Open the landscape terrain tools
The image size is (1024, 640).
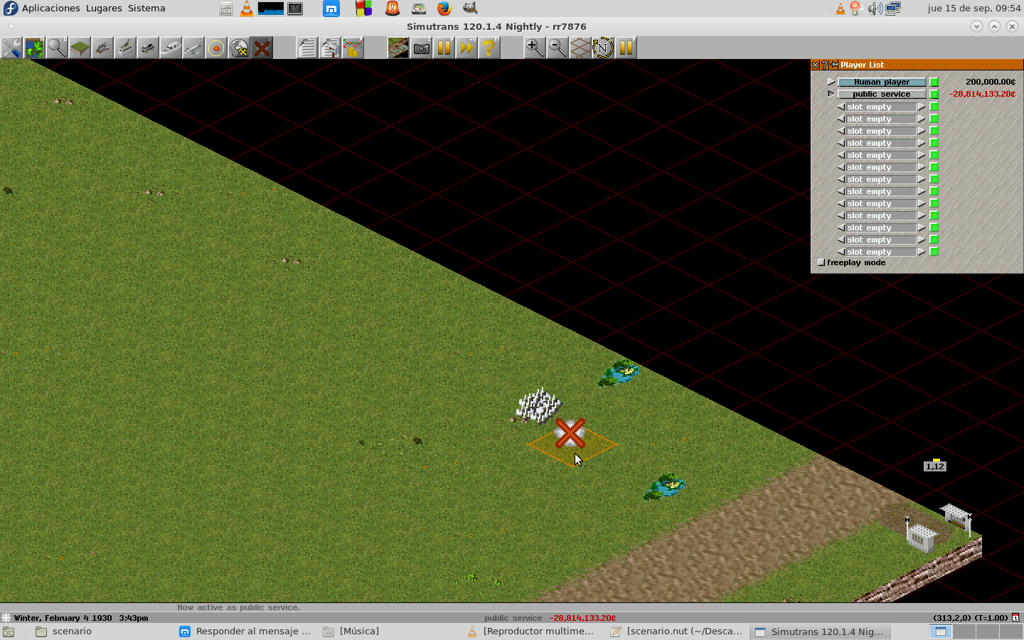pyautogui.click(x=80, y=48)
